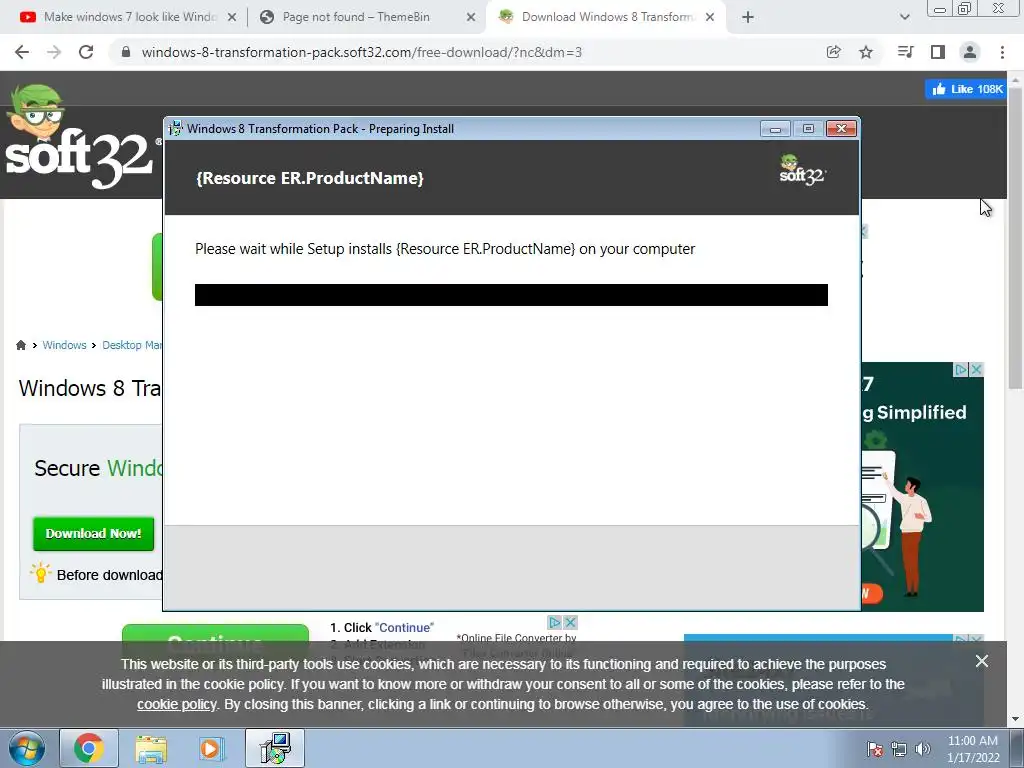Click the lightbulb tip icon

tap(40, 573)
